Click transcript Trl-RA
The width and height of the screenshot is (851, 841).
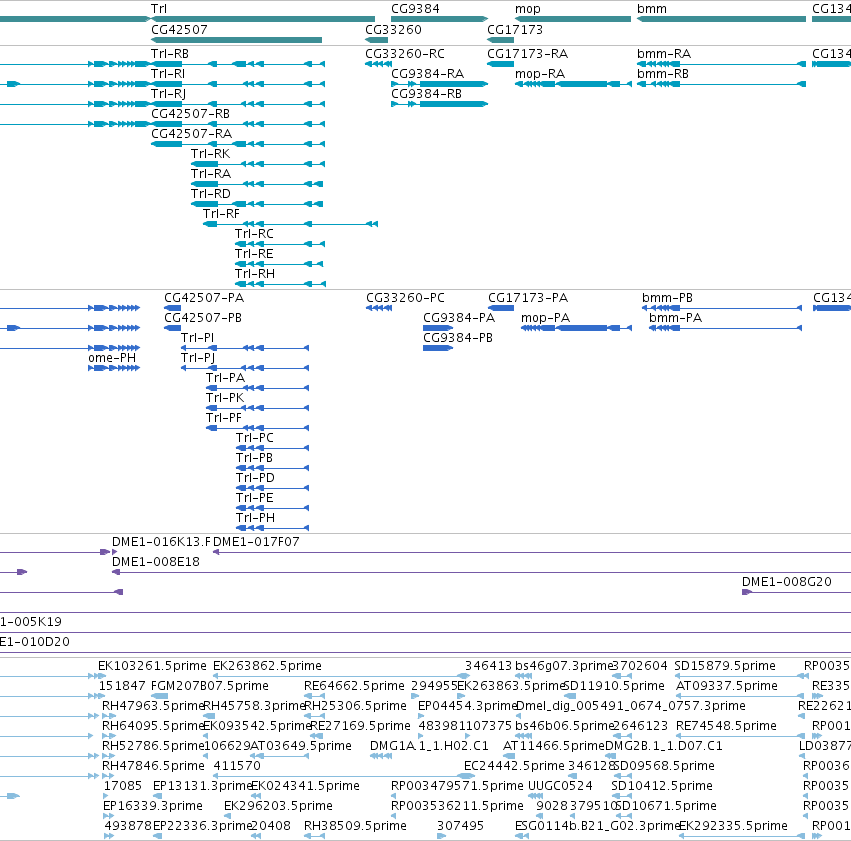tap(211, 174)
